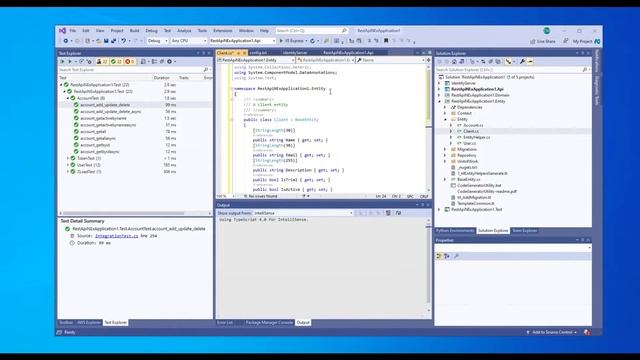The height and width of the screenshot is (360, 640).
Task: Select the User.cs file
Action: coord(469,143)
